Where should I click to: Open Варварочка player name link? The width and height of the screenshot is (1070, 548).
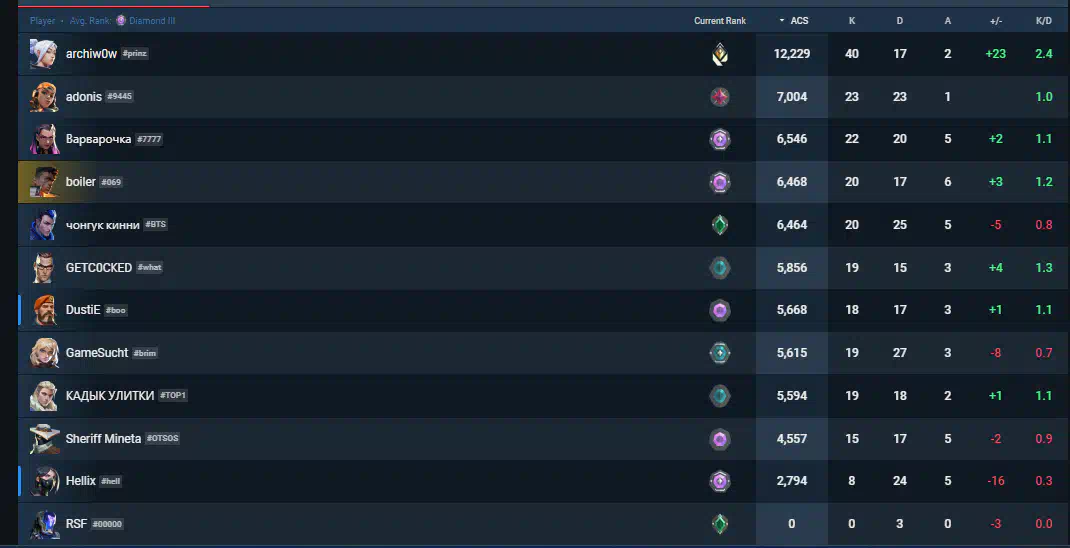point(98,139)
